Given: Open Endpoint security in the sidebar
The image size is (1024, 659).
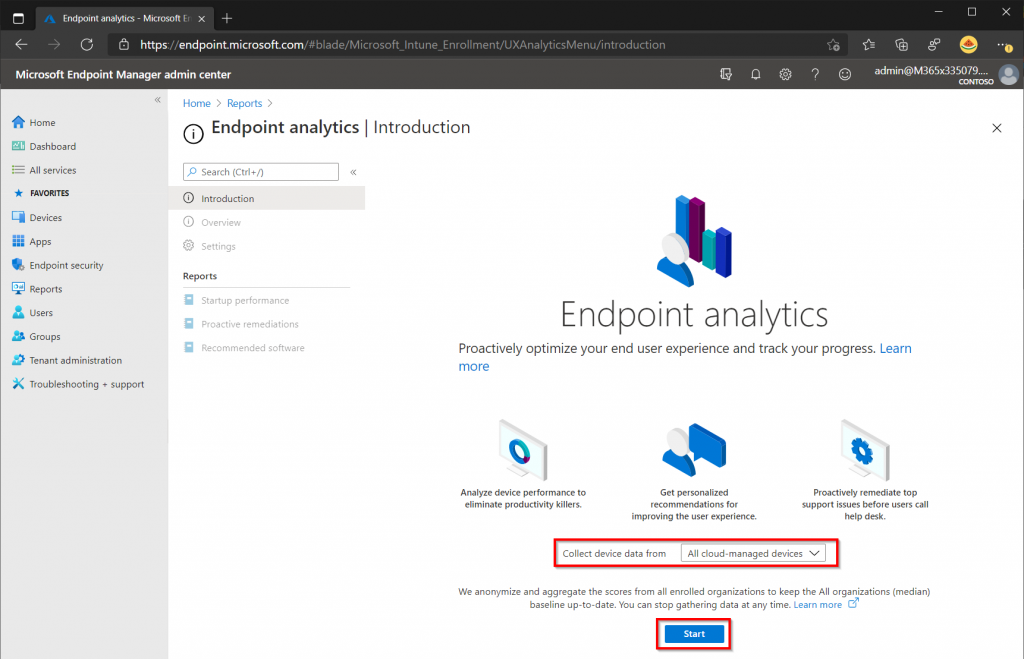Looking at the screenshot, I should (x=66, y=265).
